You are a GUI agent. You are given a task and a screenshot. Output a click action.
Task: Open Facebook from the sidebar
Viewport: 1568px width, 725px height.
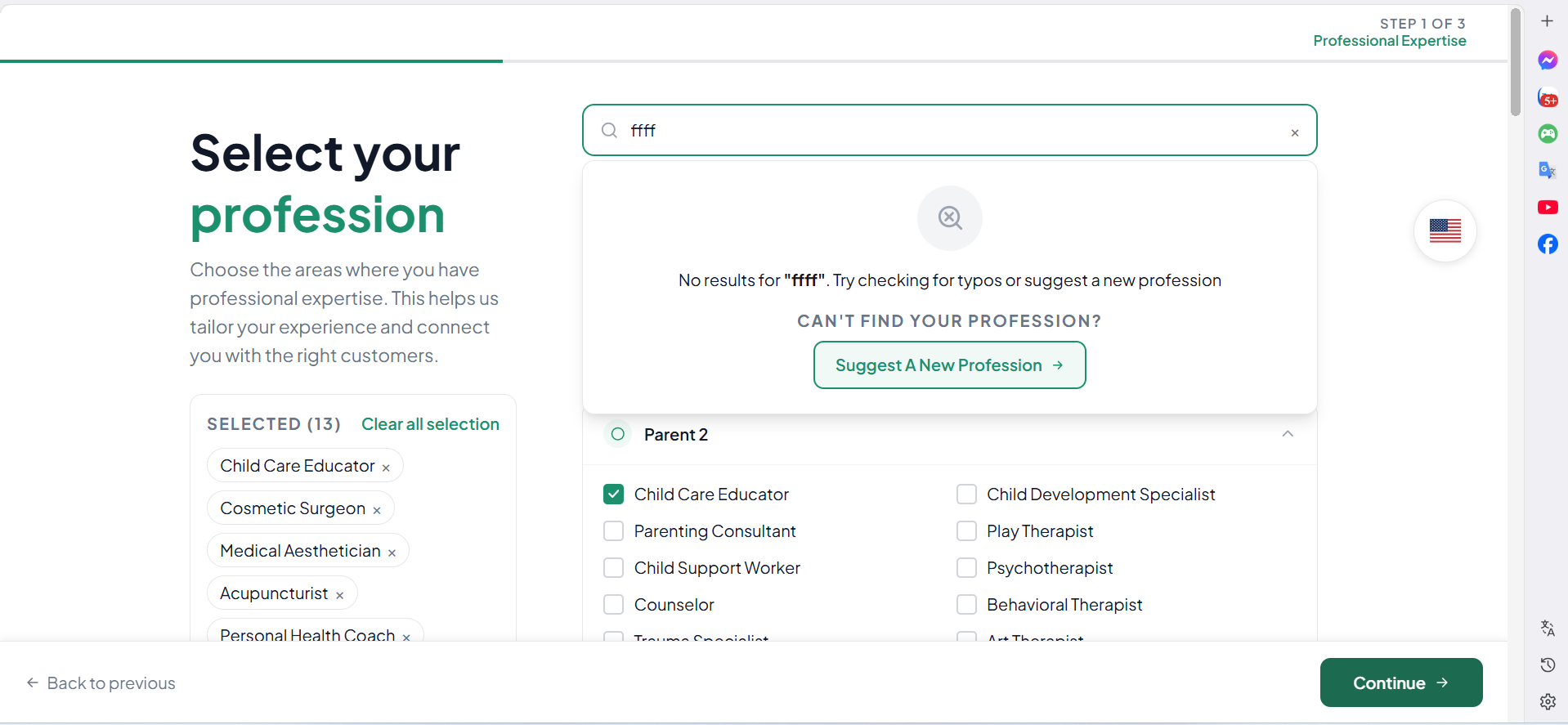(1548, 244)
